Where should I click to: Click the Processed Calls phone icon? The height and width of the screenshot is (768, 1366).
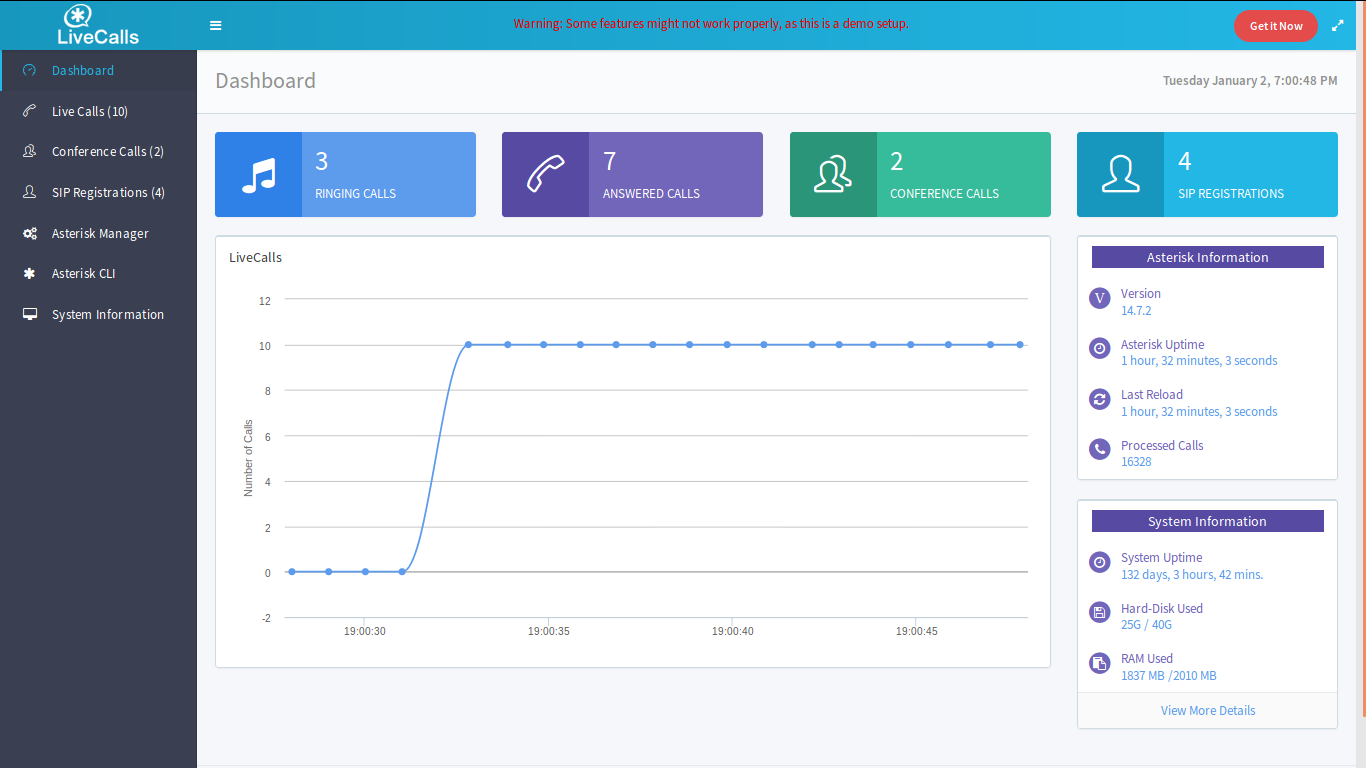pos(1100,449)
